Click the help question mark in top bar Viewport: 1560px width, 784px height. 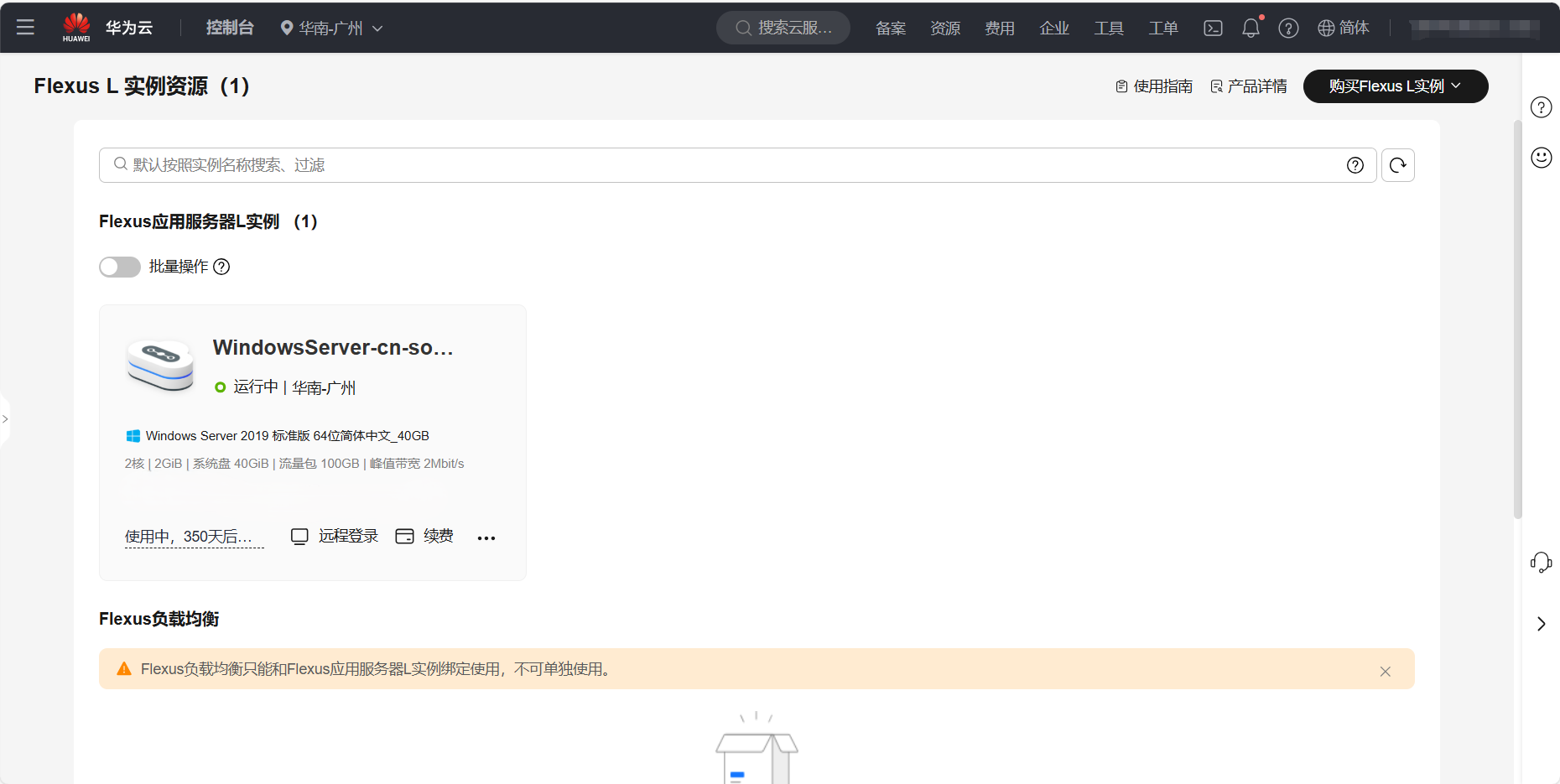click(1288, 29)
